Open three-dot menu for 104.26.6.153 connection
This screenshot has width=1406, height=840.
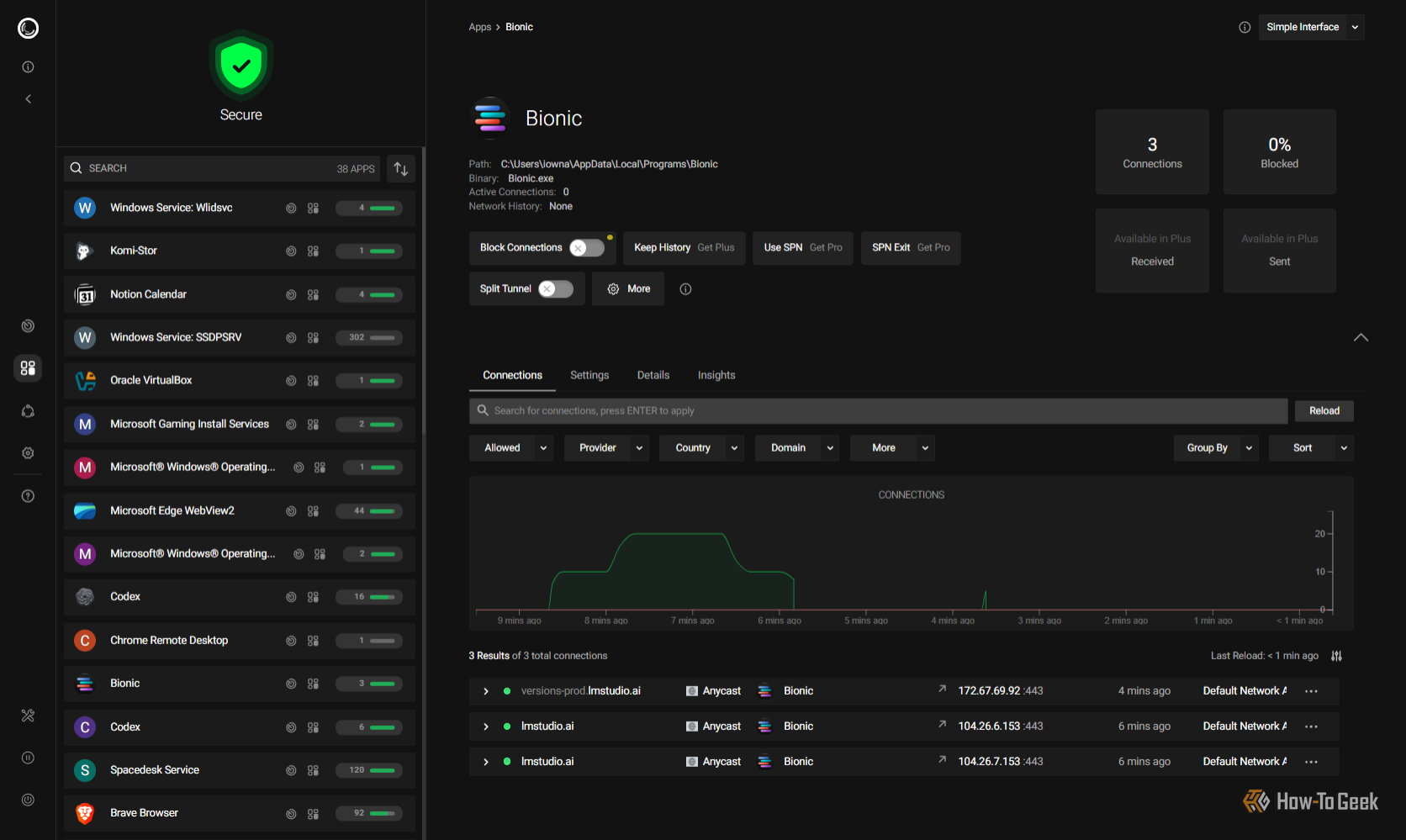pos(1311,726)
